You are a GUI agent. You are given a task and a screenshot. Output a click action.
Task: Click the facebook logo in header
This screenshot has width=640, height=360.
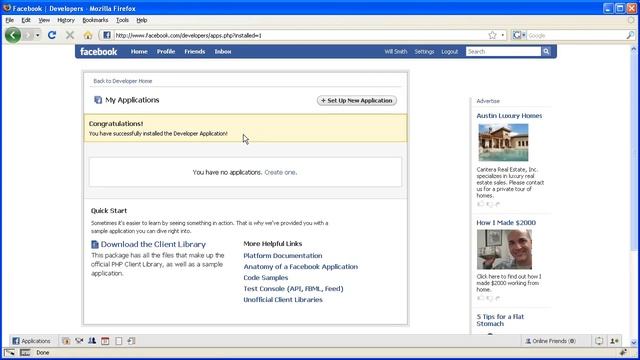(98, 51)
